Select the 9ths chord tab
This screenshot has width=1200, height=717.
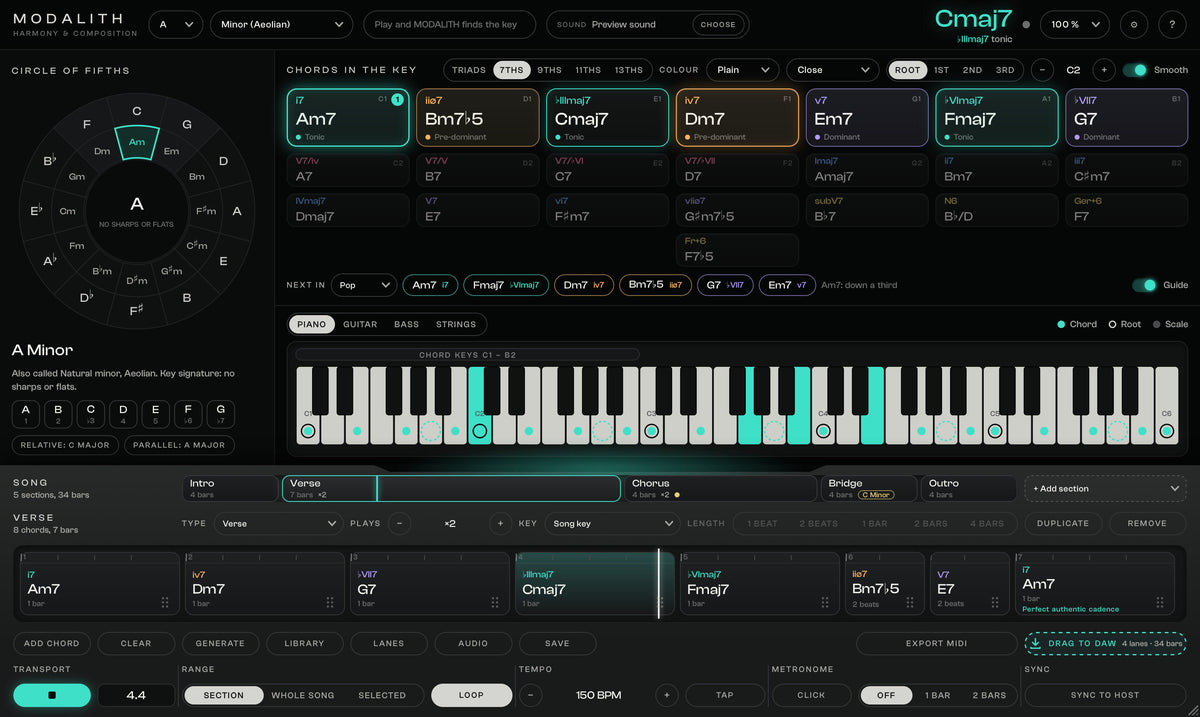pos(549,70)
